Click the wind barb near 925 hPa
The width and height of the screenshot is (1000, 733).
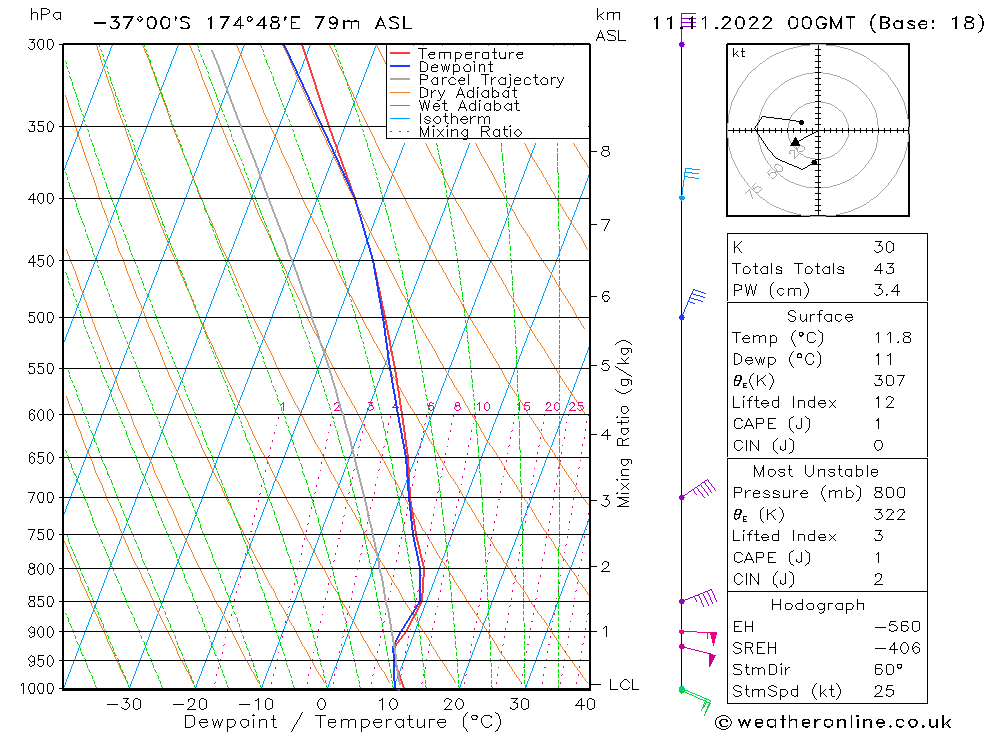(698, 655)
